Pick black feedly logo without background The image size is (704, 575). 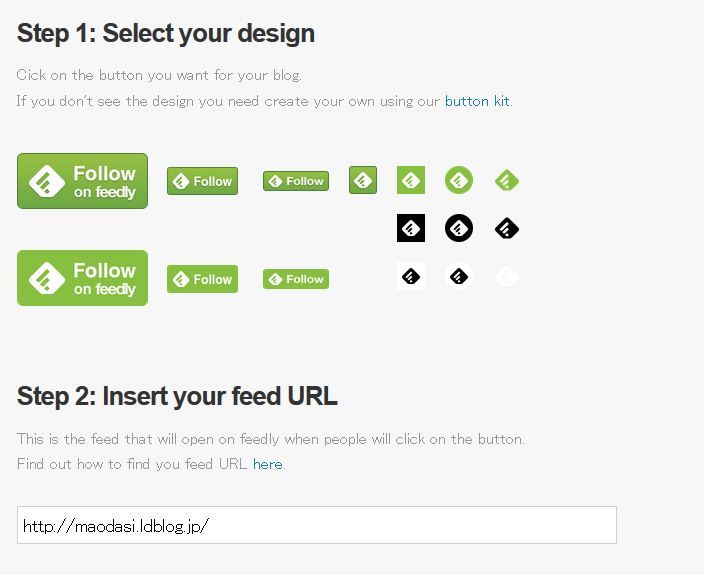(507, 228)
